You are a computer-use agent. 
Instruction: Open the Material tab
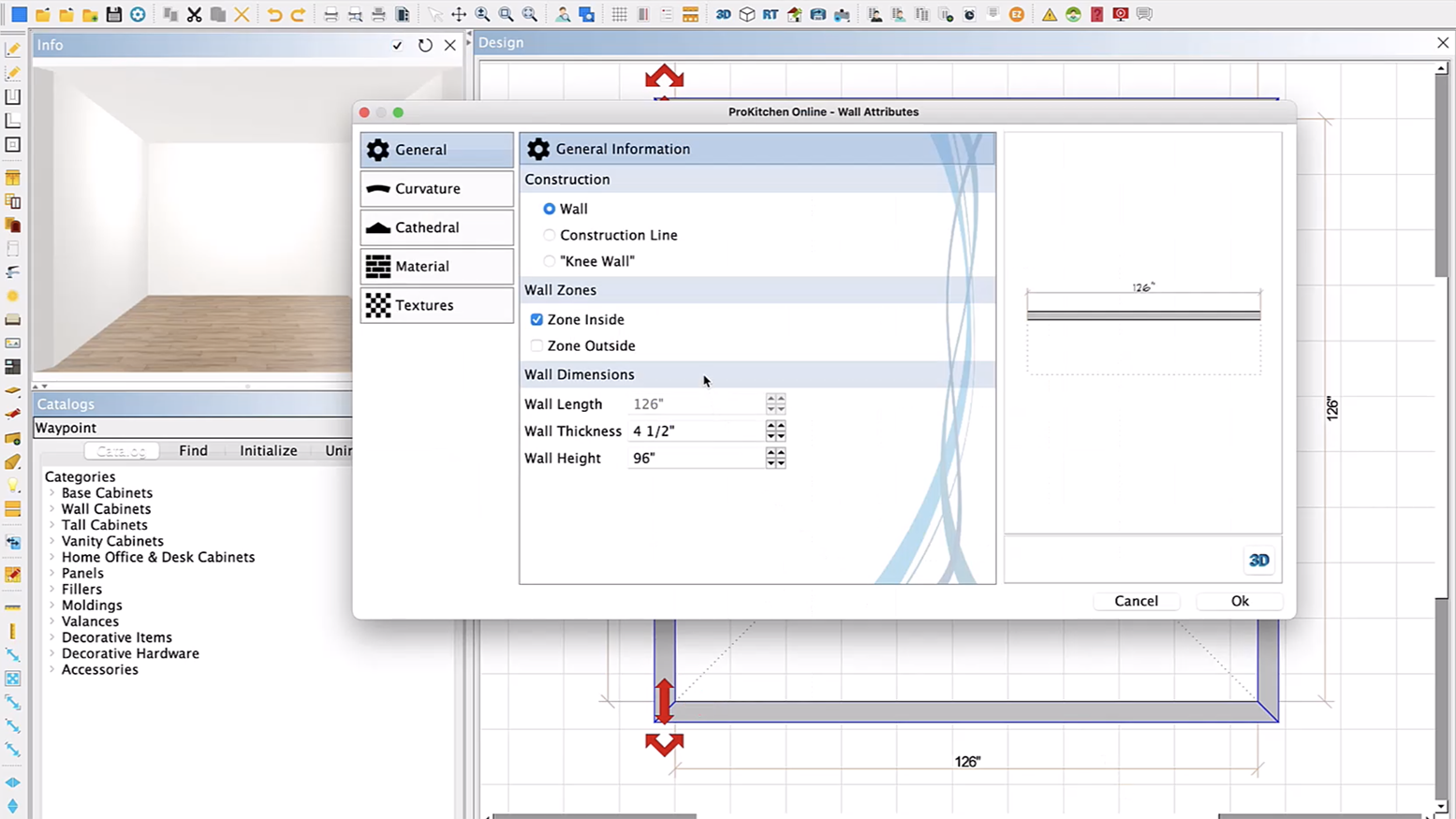point(436,267)
